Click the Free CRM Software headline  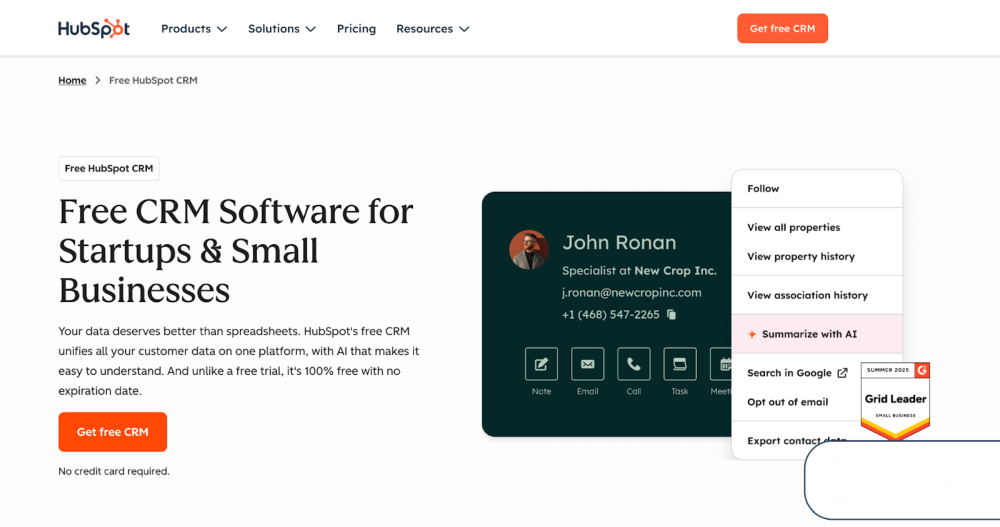[x=236, y=251]
